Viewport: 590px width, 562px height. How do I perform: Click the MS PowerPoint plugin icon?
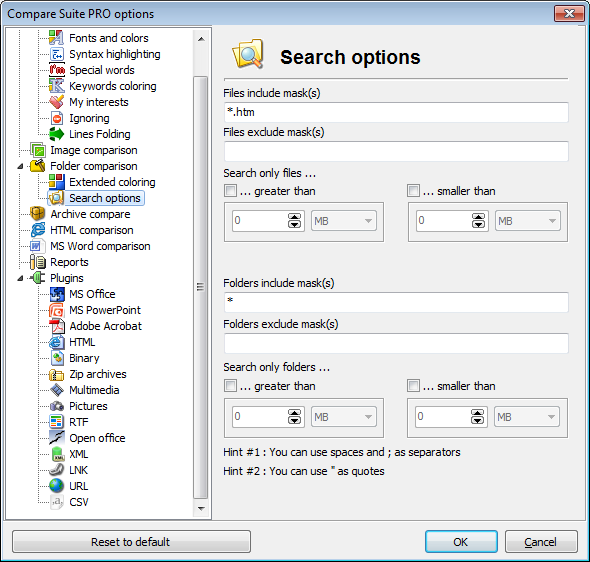tap(56, 310)
